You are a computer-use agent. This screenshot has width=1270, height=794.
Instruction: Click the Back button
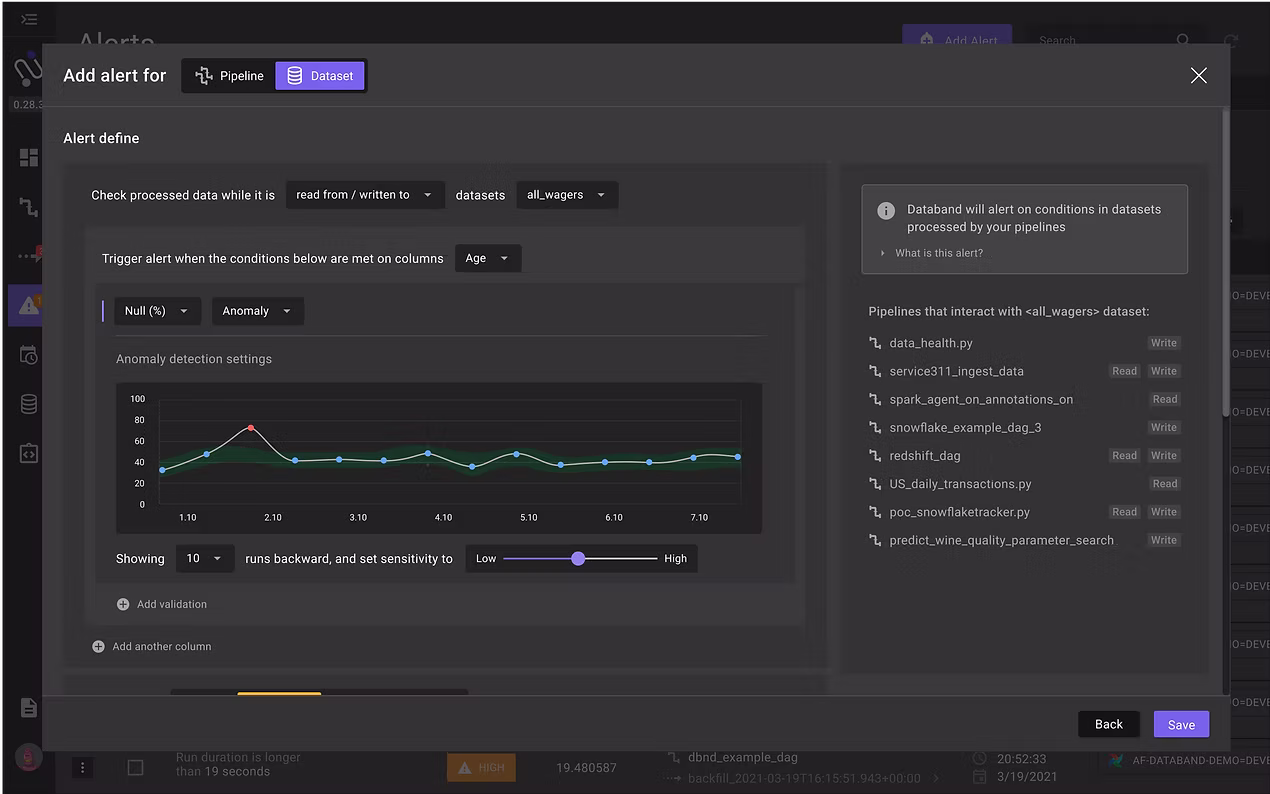tap(1109, 725)
